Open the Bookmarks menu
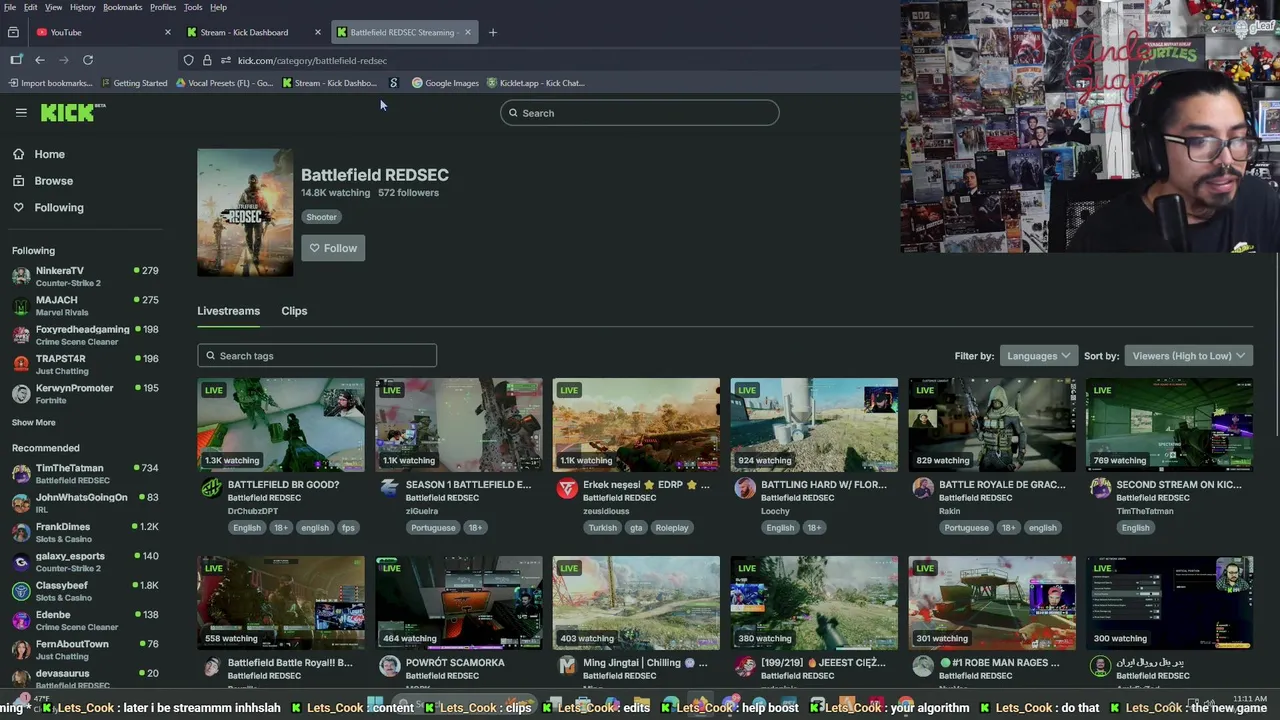The image size is (1280, 720). click(x=122, y=7)
